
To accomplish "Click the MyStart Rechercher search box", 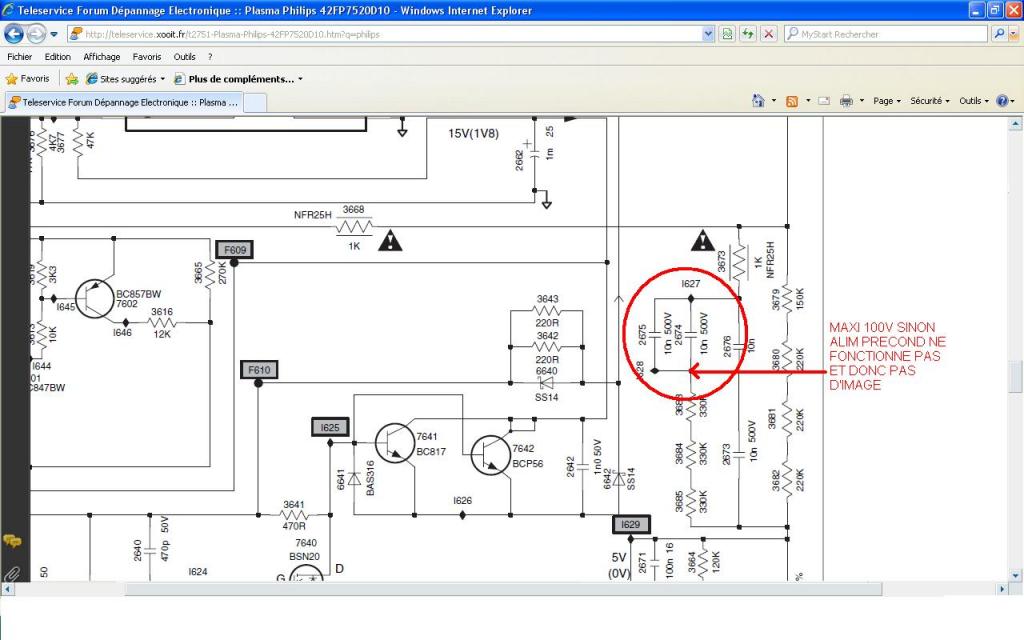I will click(886, 34).
